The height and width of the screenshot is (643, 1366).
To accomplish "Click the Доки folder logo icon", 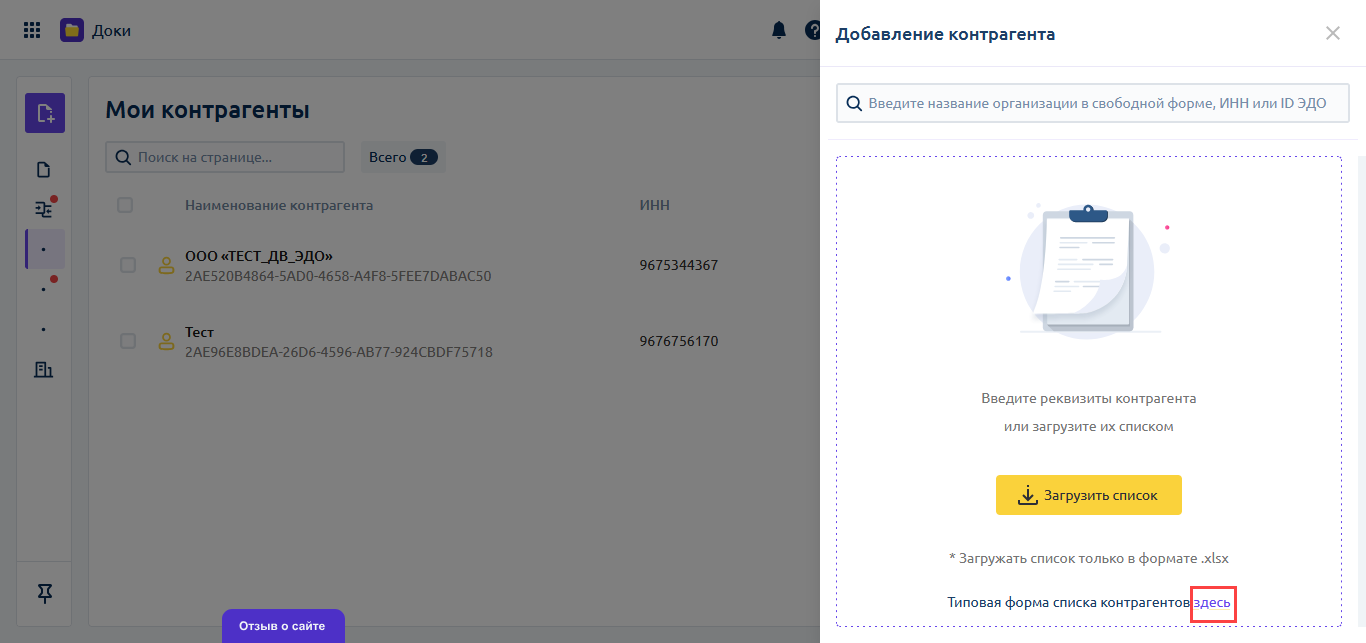I will point(72,30).
